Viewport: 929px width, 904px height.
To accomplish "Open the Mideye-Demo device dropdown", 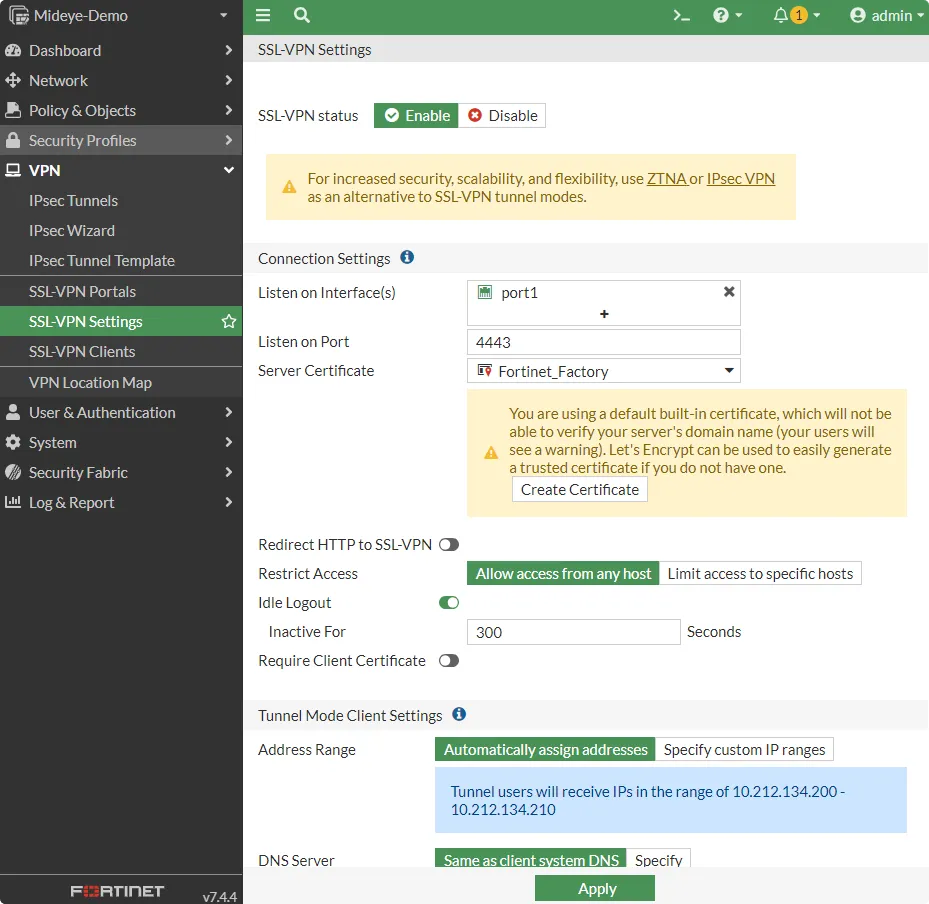I will (x=120, y=16).
